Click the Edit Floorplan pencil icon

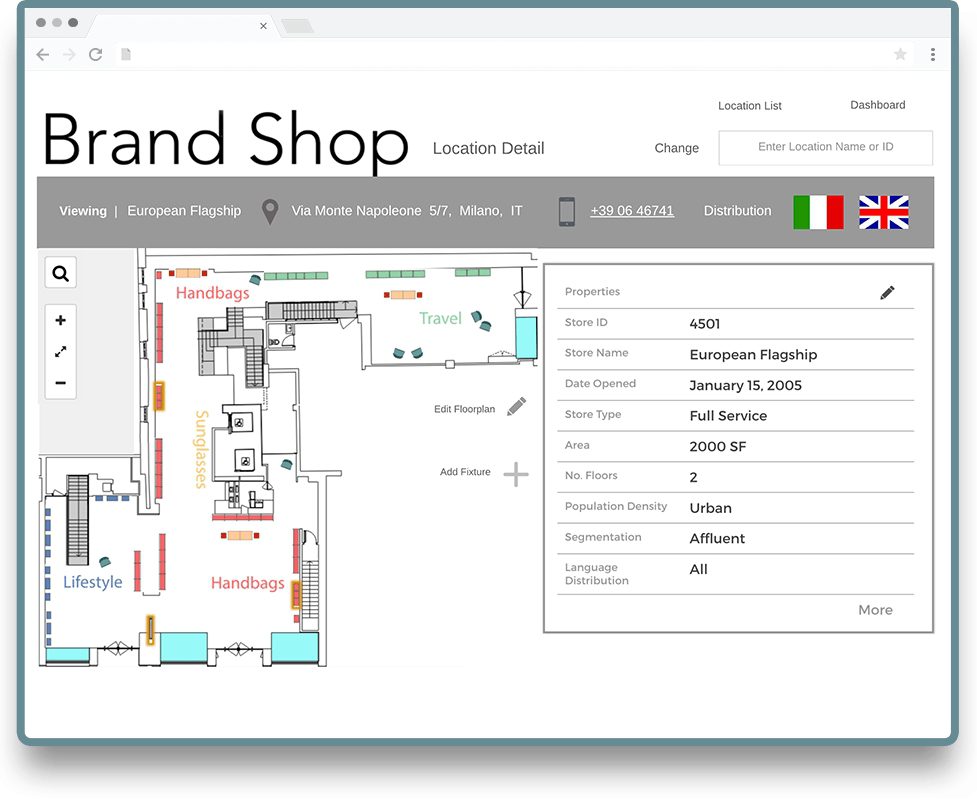pos(516,406)
